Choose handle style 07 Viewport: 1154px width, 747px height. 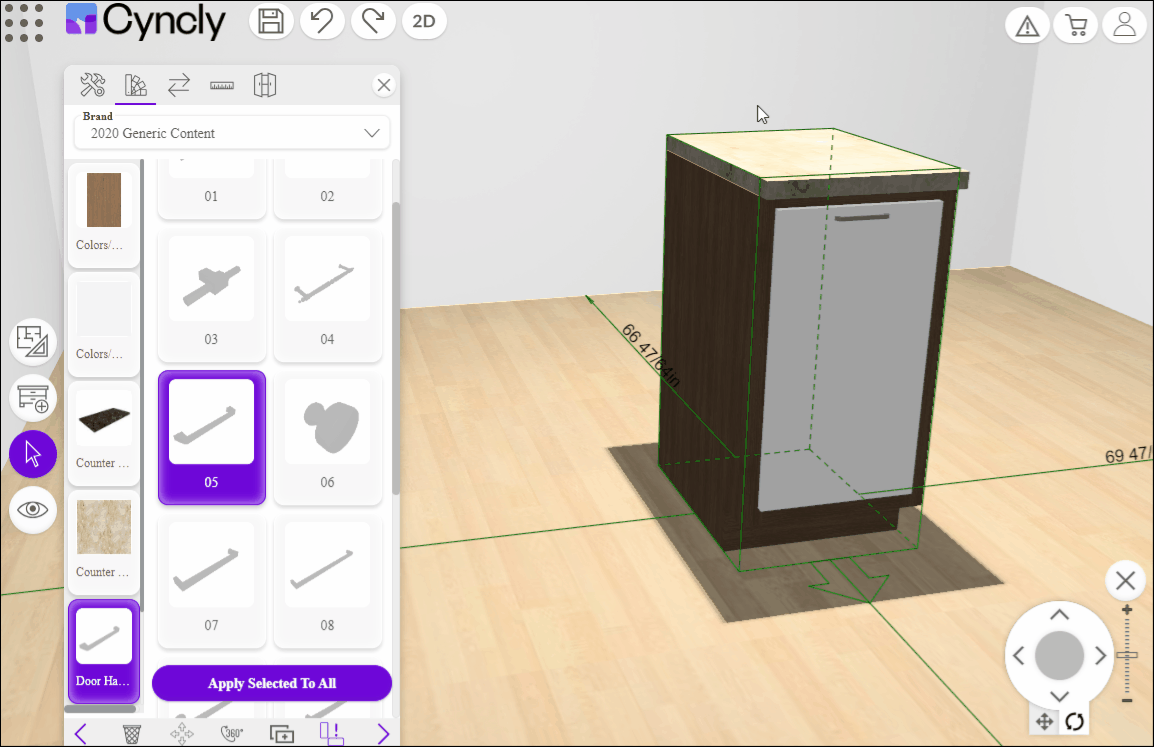[211, 581]
